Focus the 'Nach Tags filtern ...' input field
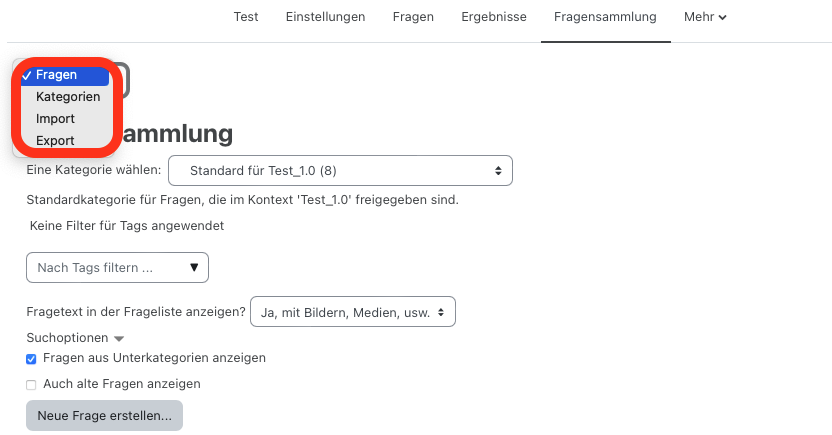The width and height of the screenshot is (832, 435). point(105,268)
